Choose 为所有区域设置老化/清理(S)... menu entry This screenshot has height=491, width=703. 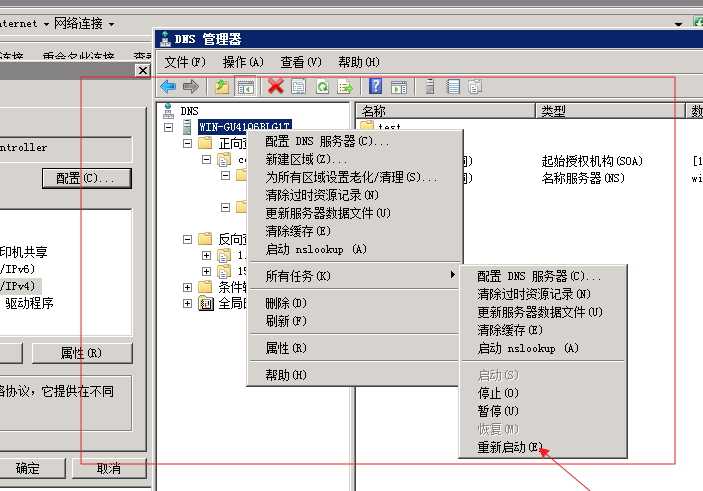[354, 177]
